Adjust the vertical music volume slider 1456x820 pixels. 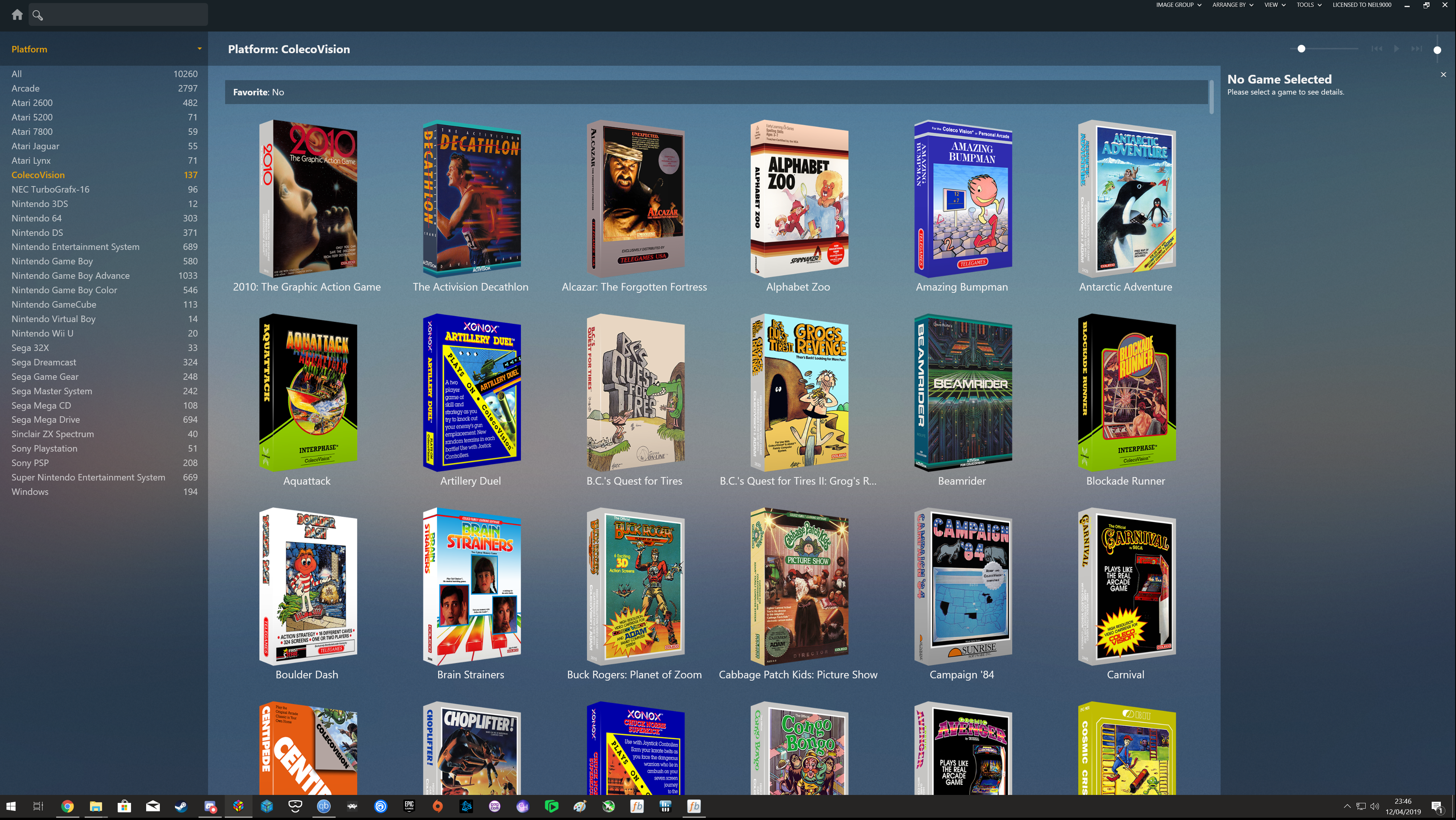[x=1437, y=50]
